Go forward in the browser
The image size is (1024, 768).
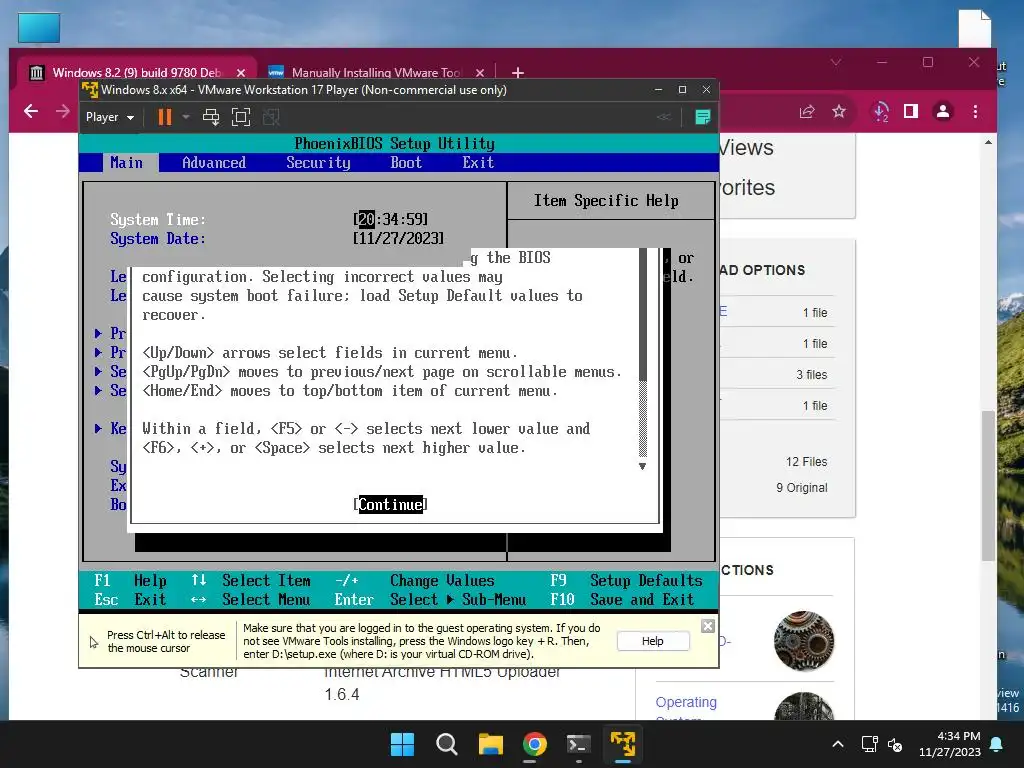63,112
